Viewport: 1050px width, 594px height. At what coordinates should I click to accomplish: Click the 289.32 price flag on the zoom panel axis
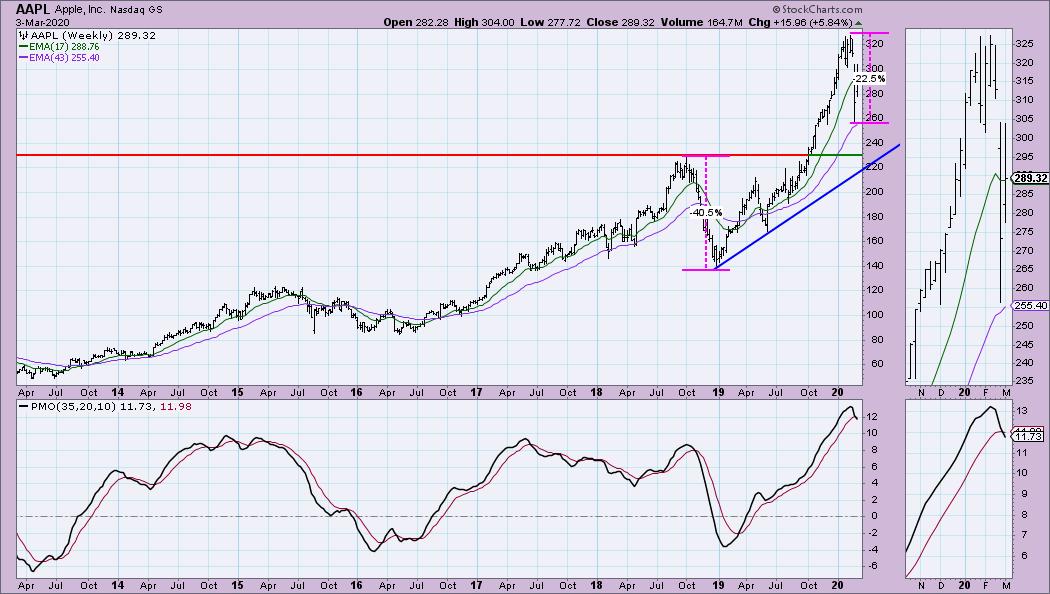(1030, 178)
